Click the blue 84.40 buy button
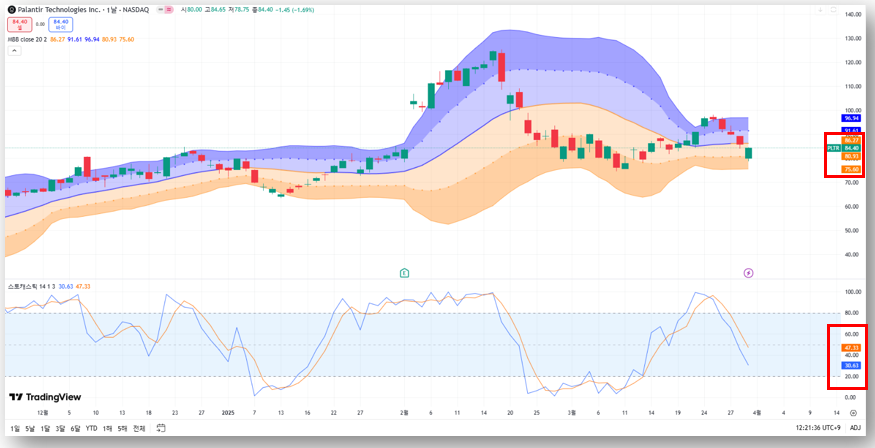Viewport: 875px width, 448px height. coord(60,24)
